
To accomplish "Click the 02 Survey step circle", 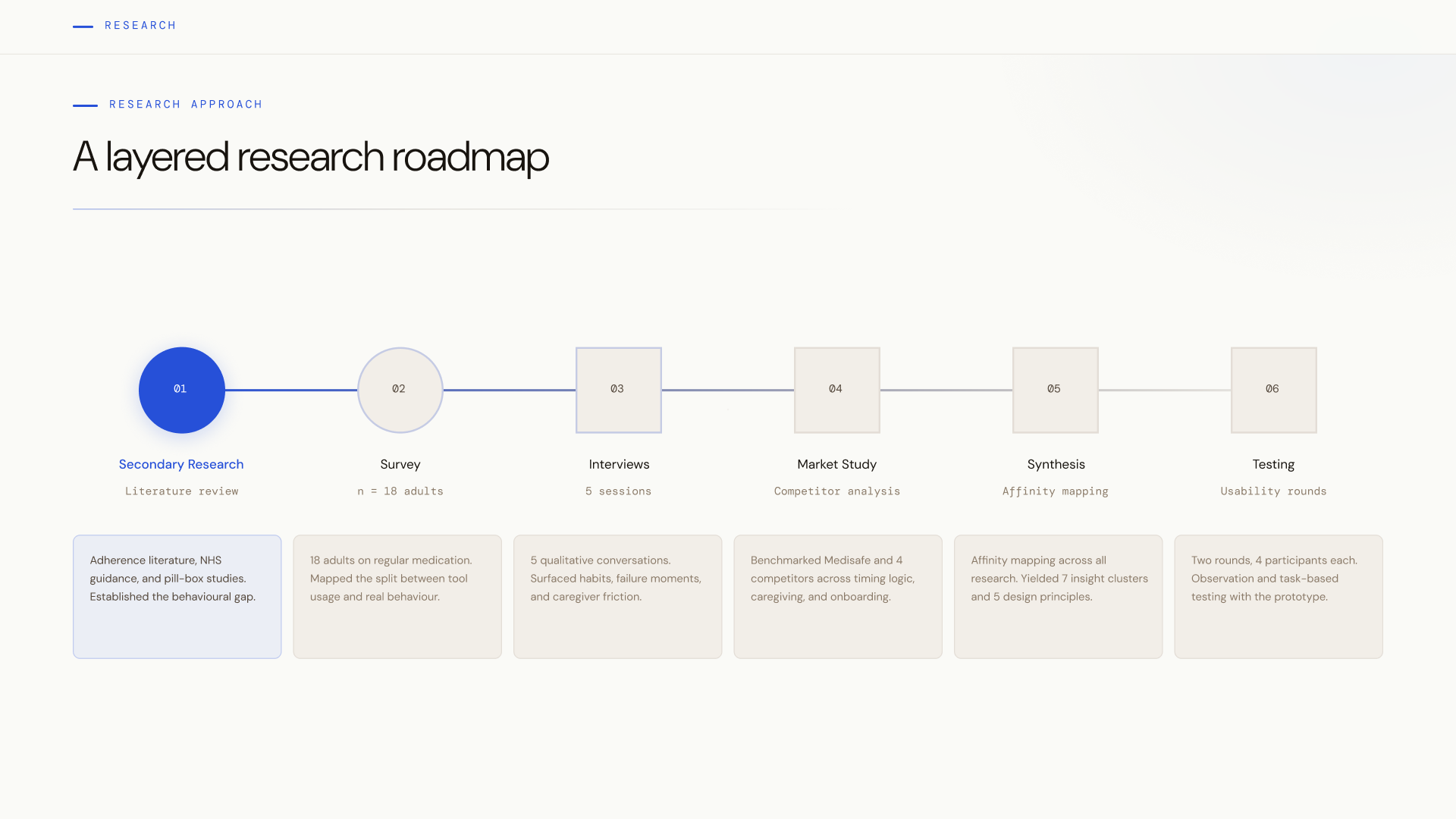I will [x=400, y=390].
